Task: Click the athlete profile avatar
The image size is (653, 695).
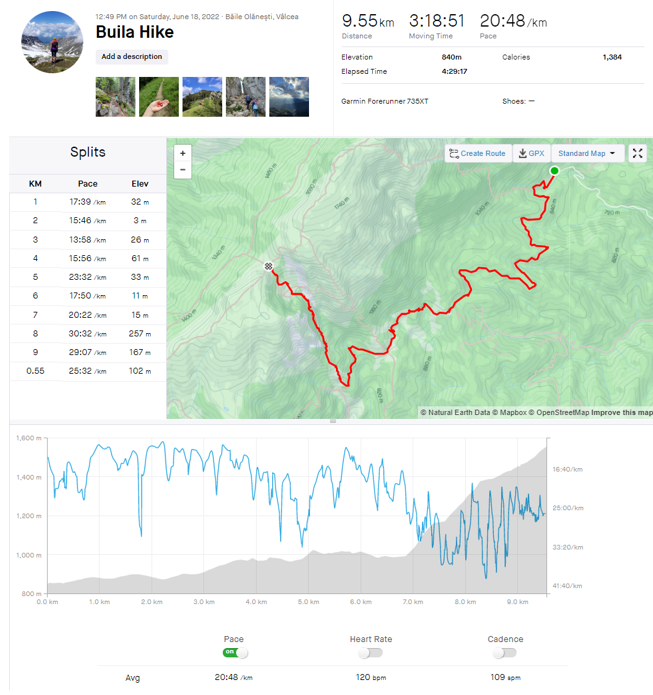Action: point(52,42)
